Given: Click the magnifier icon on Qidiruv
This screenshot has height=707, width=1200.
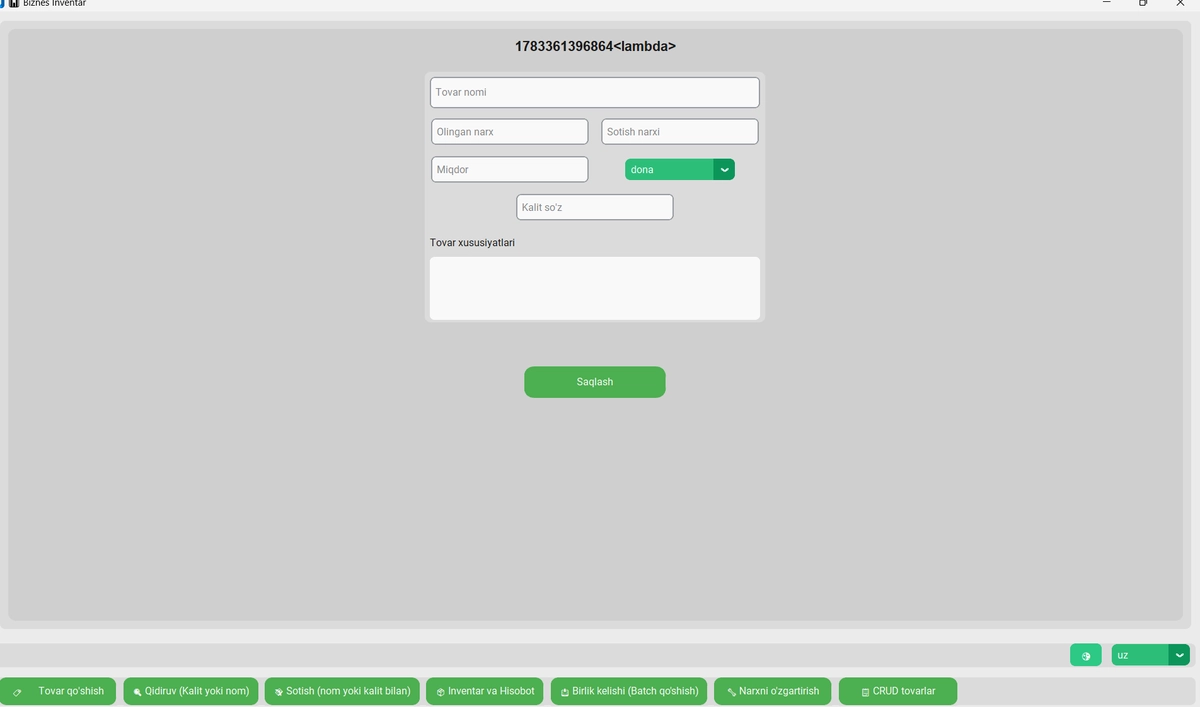Looking at the screenshot, I should click(137, 692).
